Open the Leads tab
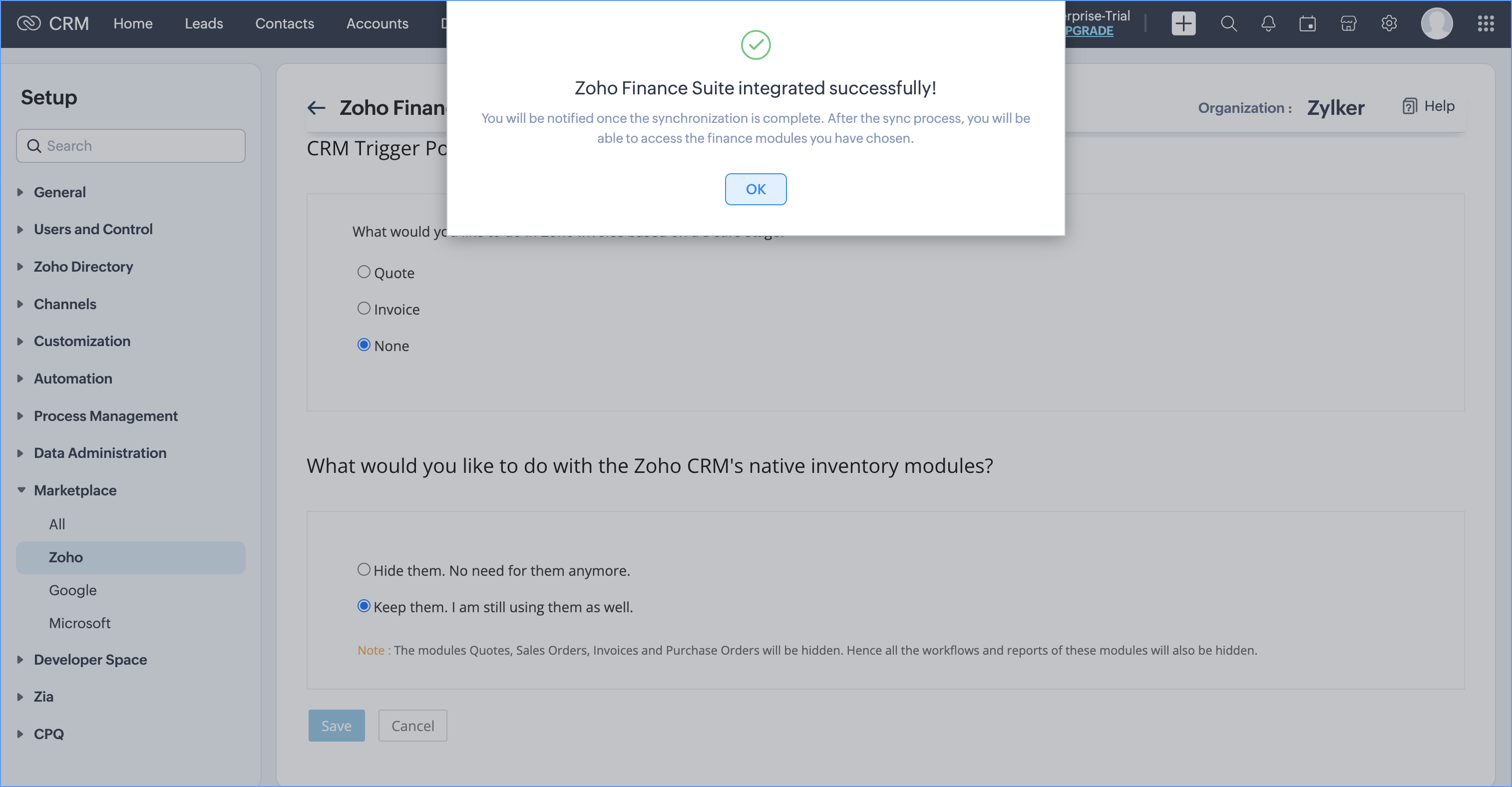The height and width of the screenshot is (787, 1512). (x=204, y=23)
